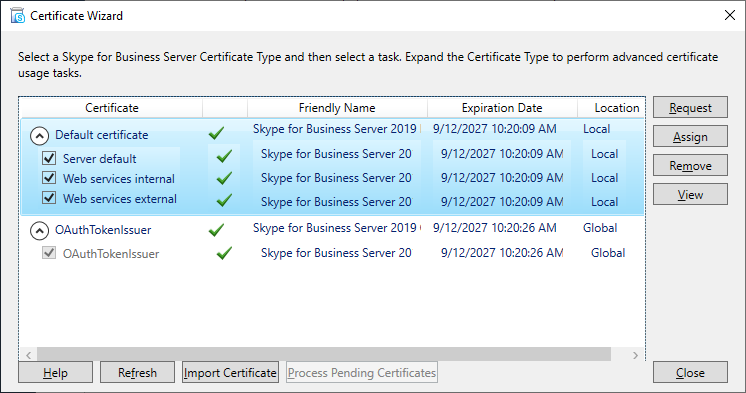Click green checkmark beside Server default
The width and height of the screenshot is (746, 393).
click(x=224, y=156)
